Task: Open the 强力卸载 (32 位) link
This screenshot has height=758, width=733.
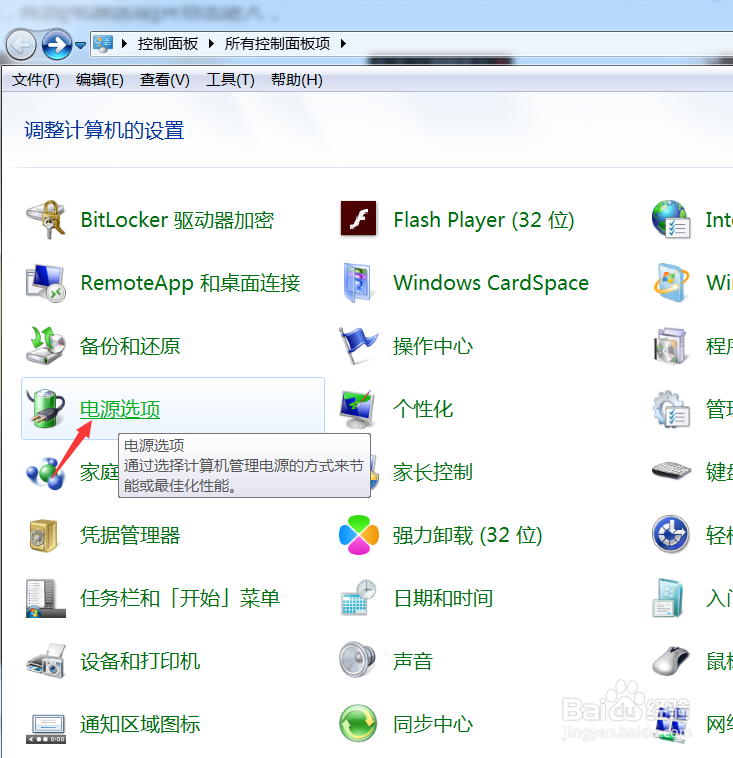Action: pyautogui.click(x=468, y=535)
